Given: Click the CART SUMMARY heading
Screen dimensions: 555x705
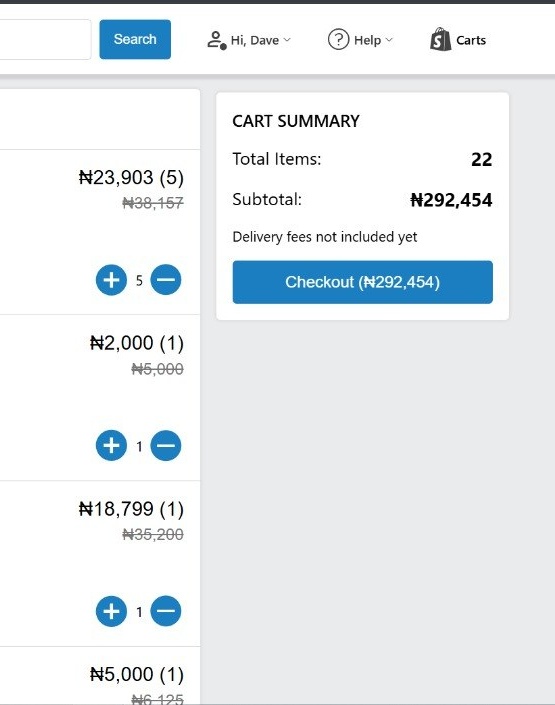Looking at the screenshot, I should pyautogui.click(x=296, y=121).
